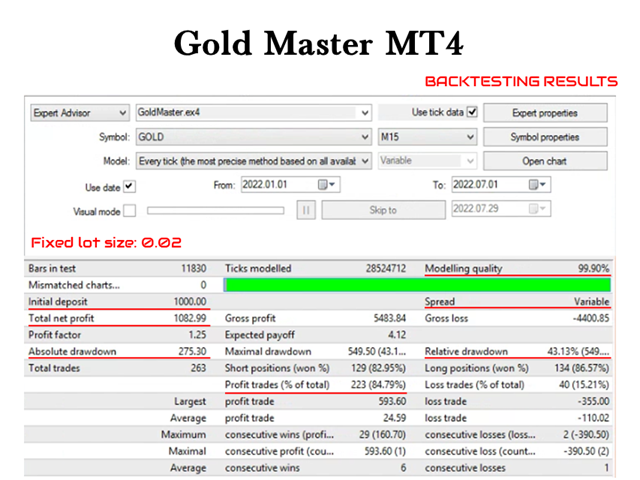Viewport: 640px width, 480px height.
Task: Uncheck the Use date checkbox
Action: point(129,187)
